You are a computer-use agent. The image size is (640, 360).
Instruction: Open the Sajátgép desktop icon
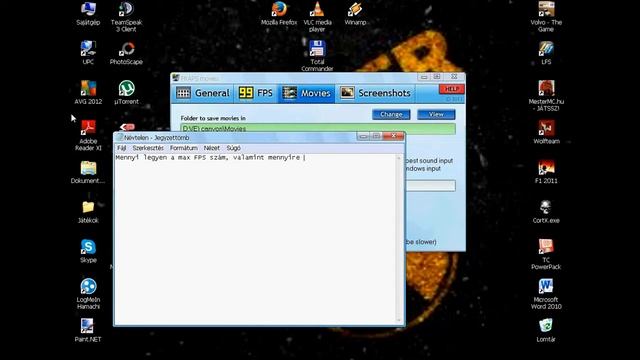pyautogui.click(x=88, y=14)
